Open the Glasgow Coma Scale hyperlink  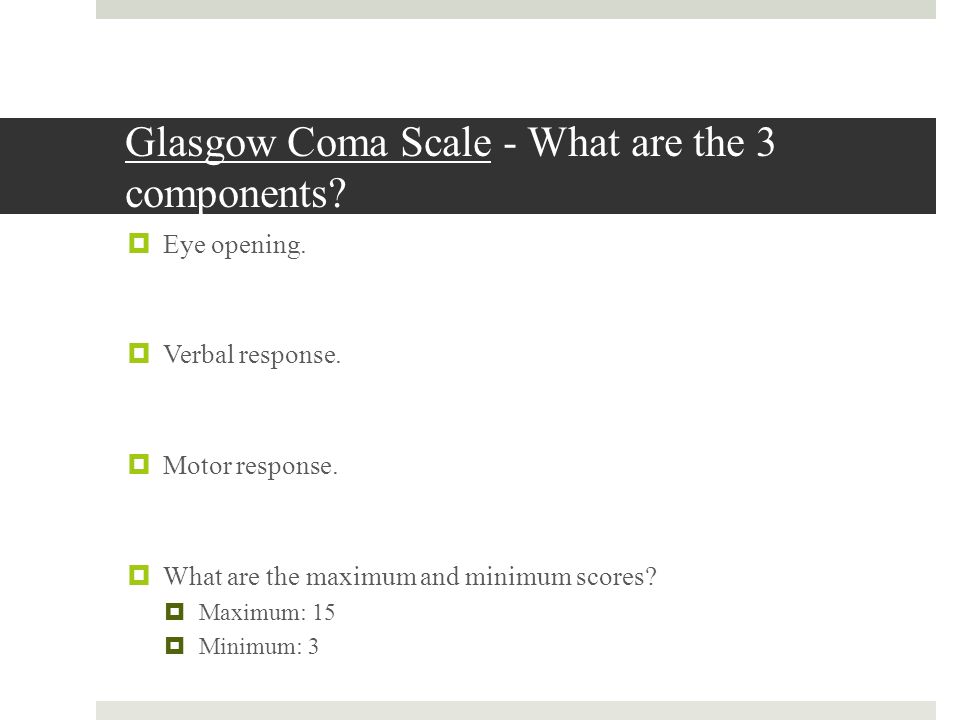pyautogui.click(x=308, y=144)
